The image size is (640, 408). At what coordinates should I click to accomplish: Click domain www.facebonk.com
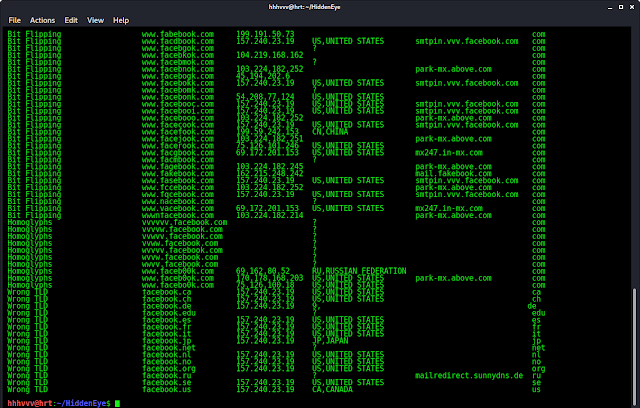tap(178, 97)
